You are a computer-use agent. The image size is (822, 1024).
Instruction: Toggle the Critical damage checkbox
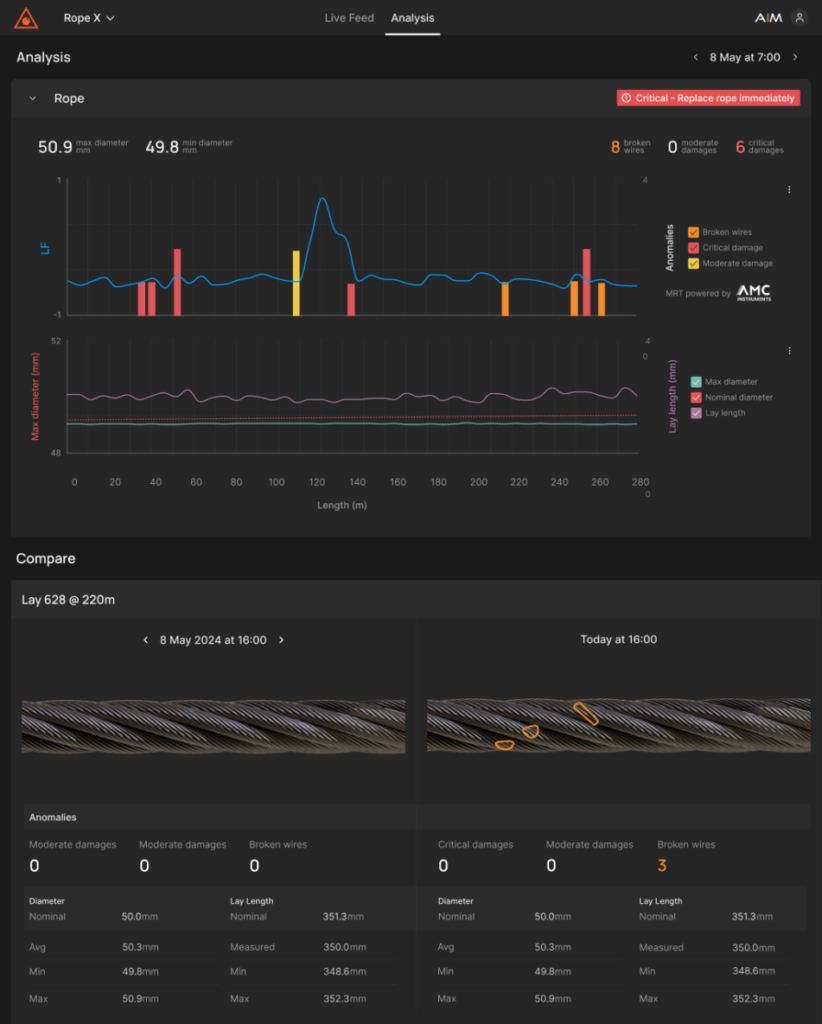click(693, 248)
